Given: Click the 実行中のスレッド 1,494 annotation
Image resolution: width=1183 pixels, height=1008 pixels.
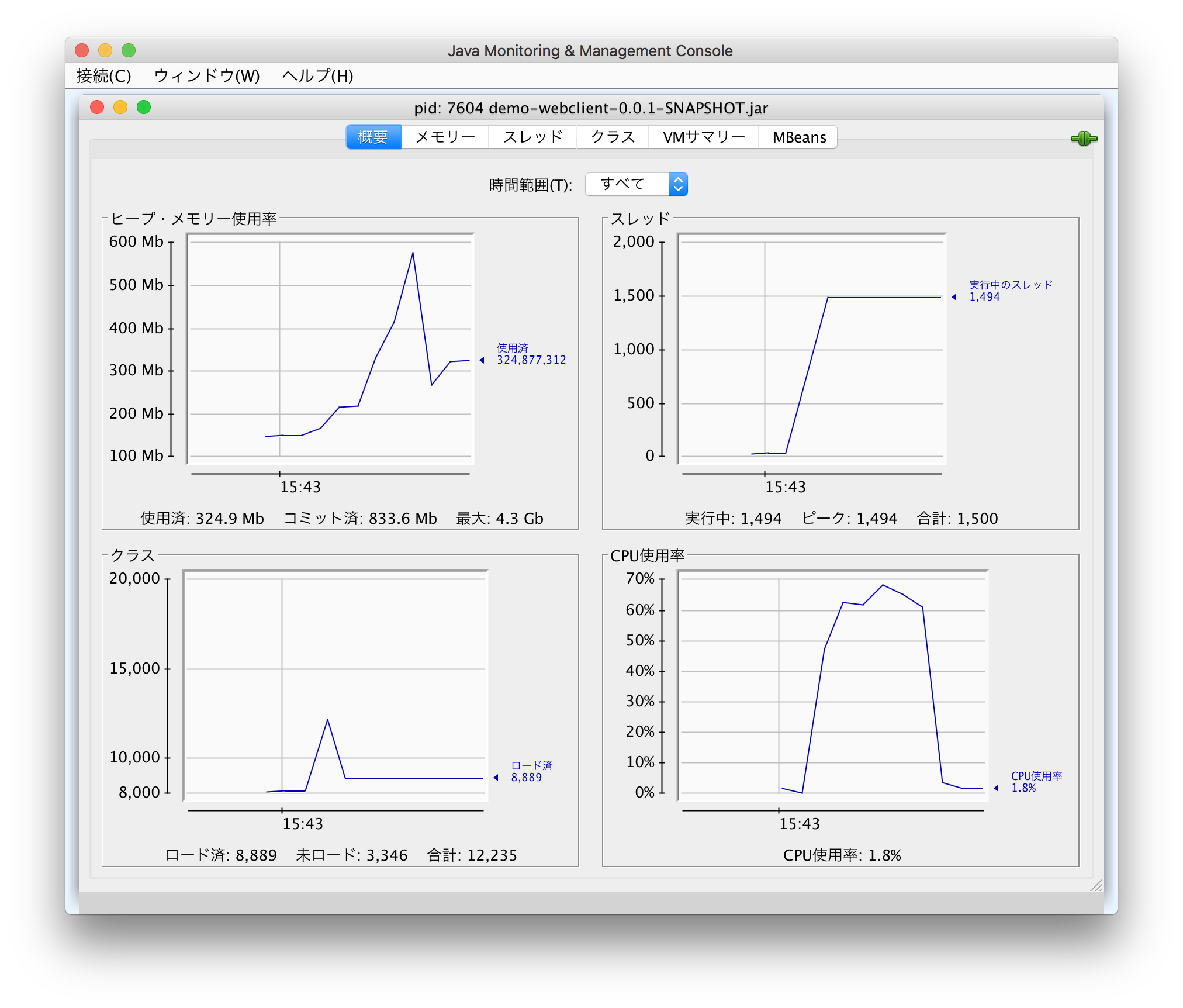Looking at the screenshot, I should [1009, 291].
